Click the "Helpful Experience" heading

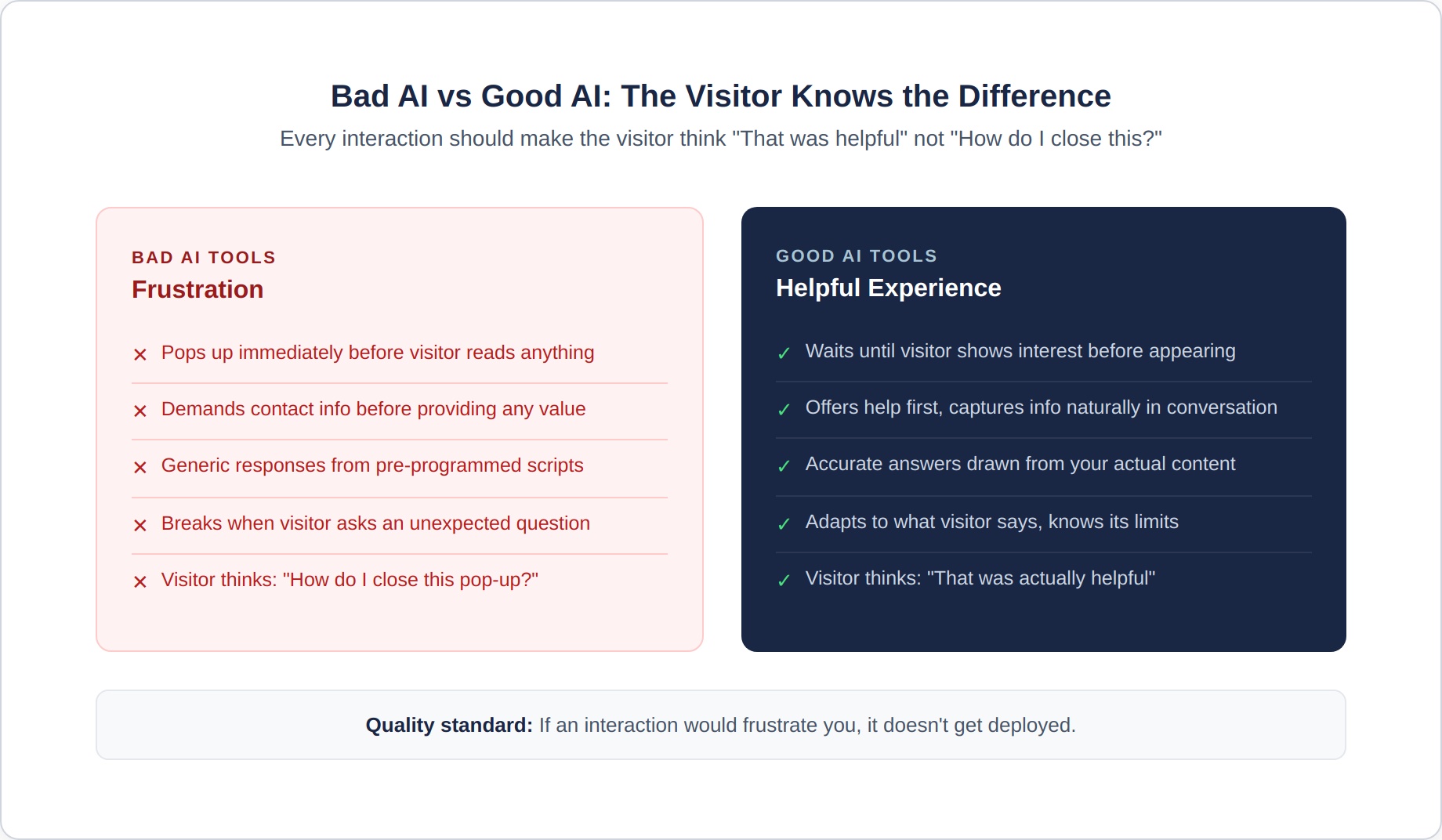click(x=888, y=288)
